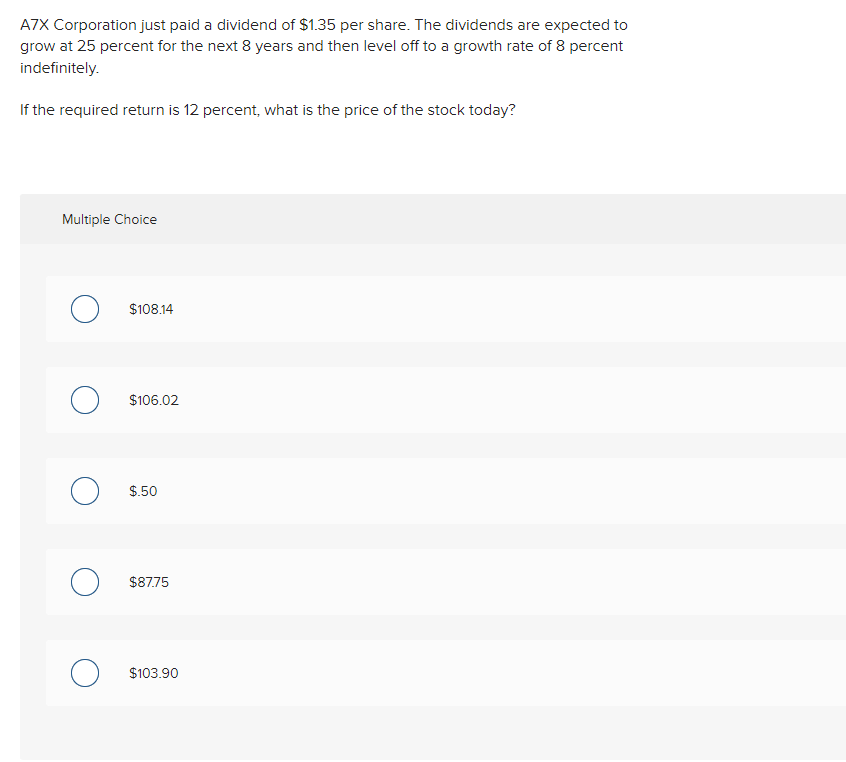Click the word 'indefinitely' in the question
The width and height of the screenshot is (846, 762).
pyautogui.click(x=59, y=68)
